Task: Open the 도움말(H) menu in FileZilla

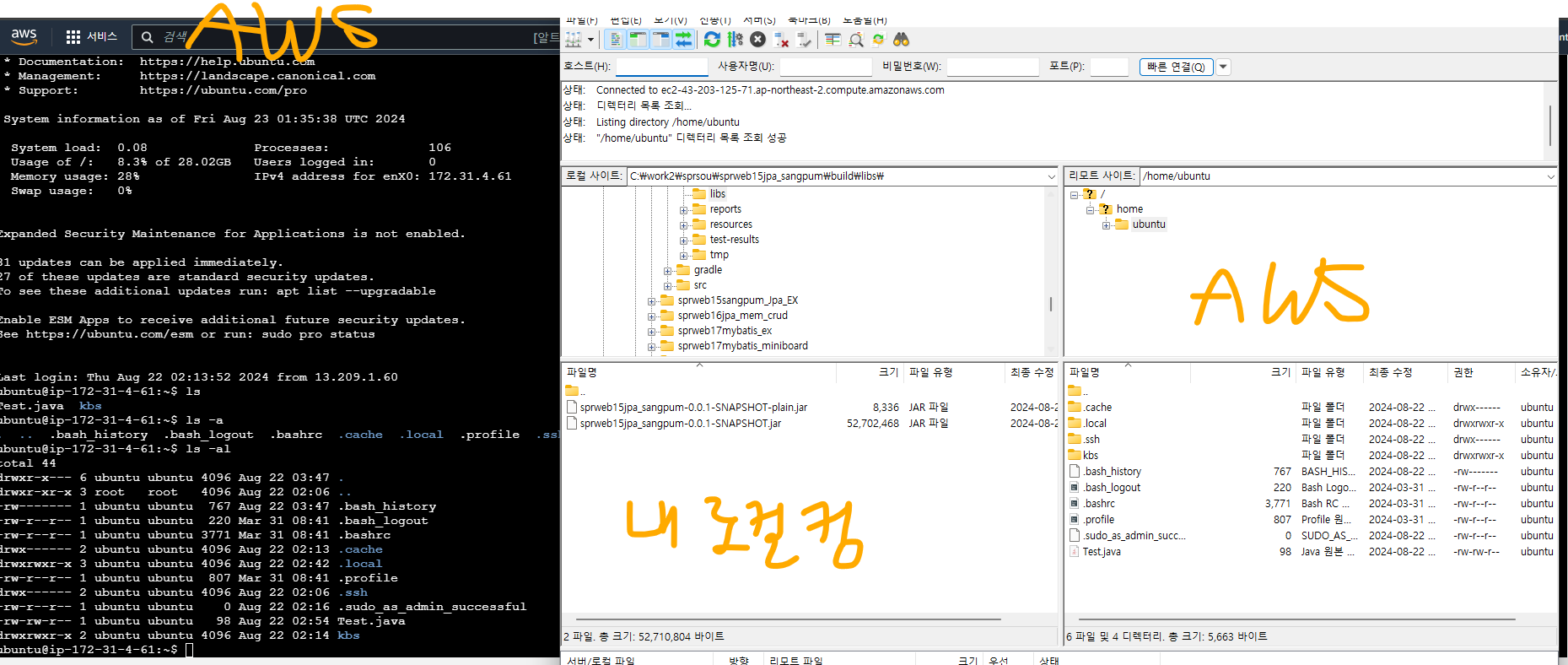Action: pos(865,20)
